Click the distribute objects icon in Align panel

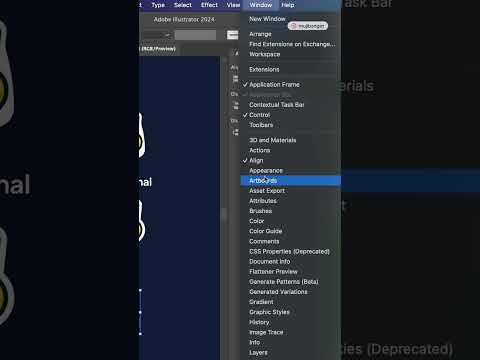(x=236, y=106)
